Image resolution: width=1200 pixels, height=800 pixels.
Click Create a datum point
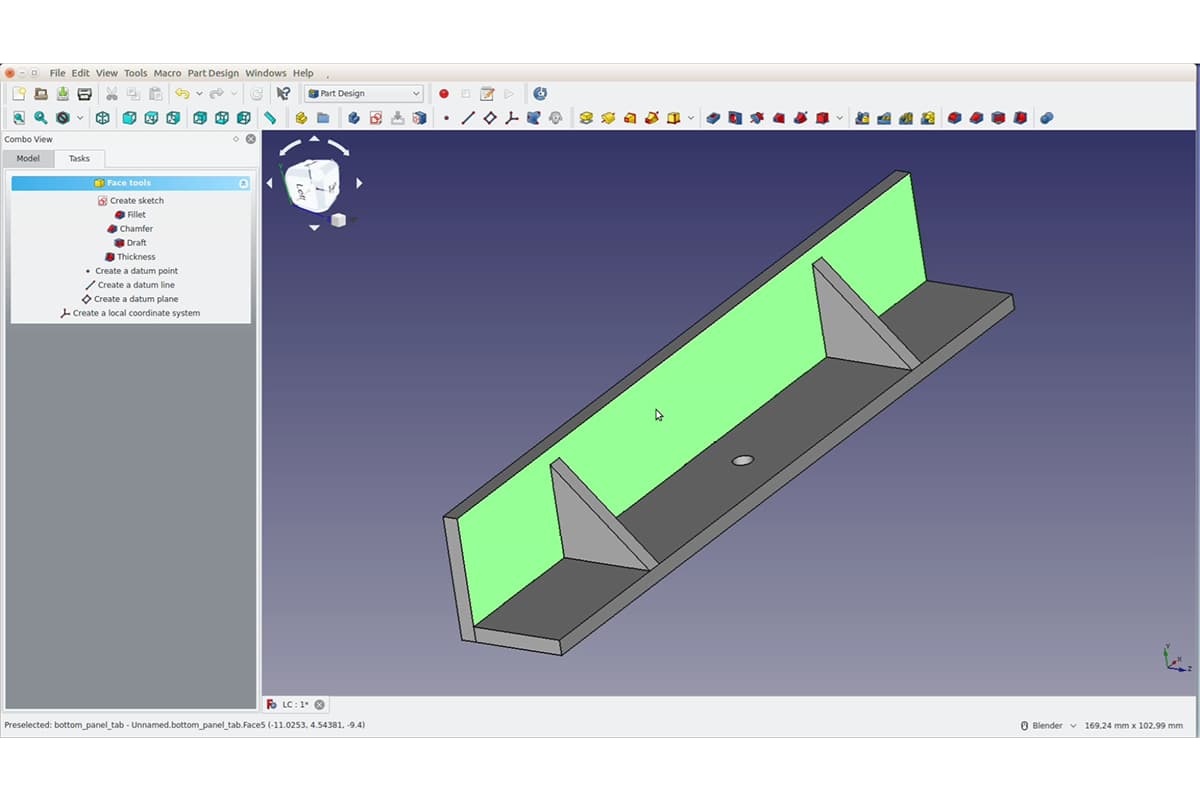pos(131,271)
